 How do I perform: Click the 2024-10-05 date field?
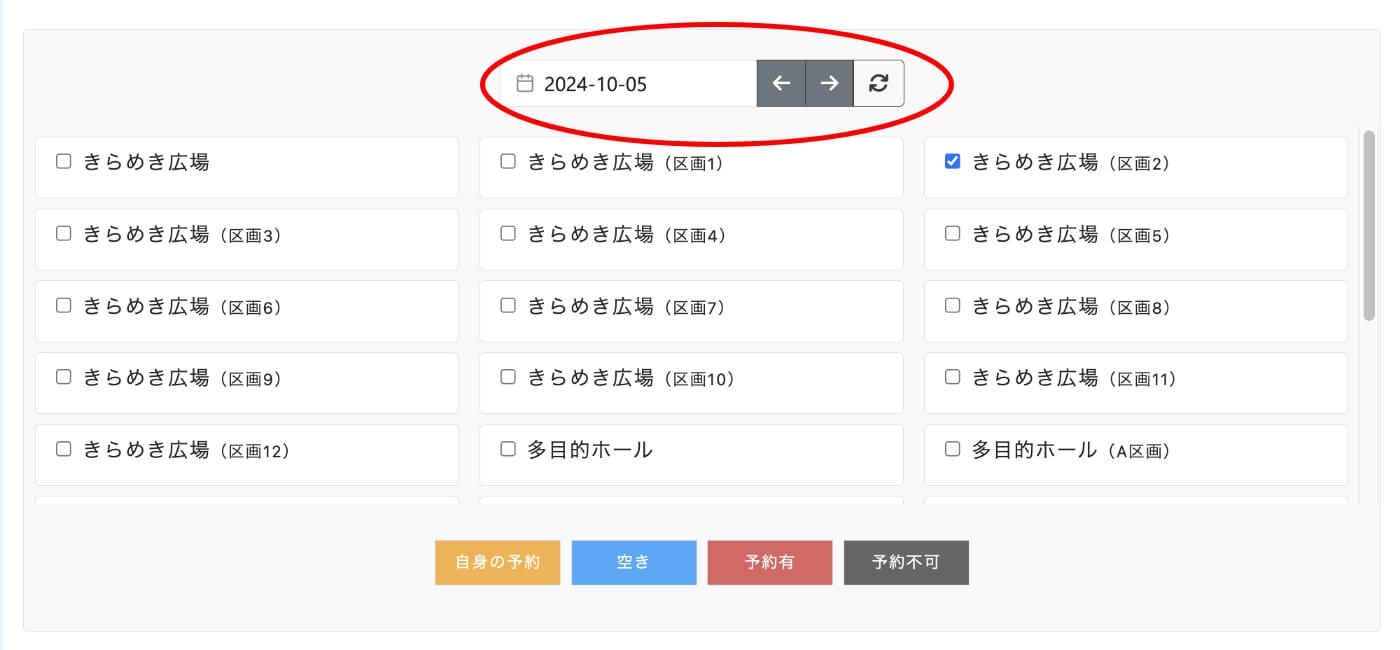click(x=640, y=84)
